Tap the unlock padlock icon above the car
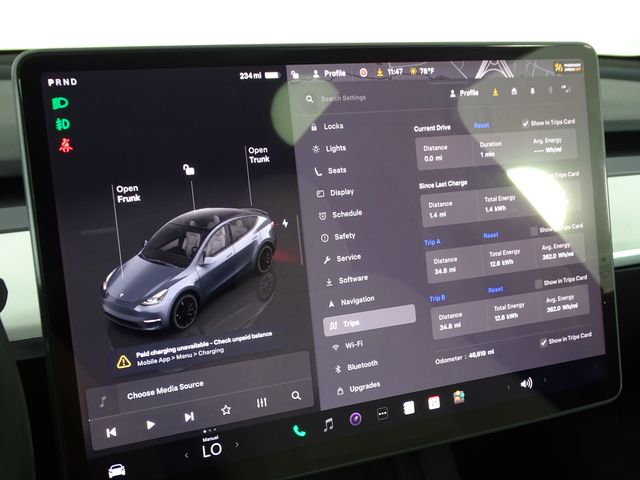The height and width of the screenshot is (480, 640). (189, 169)
